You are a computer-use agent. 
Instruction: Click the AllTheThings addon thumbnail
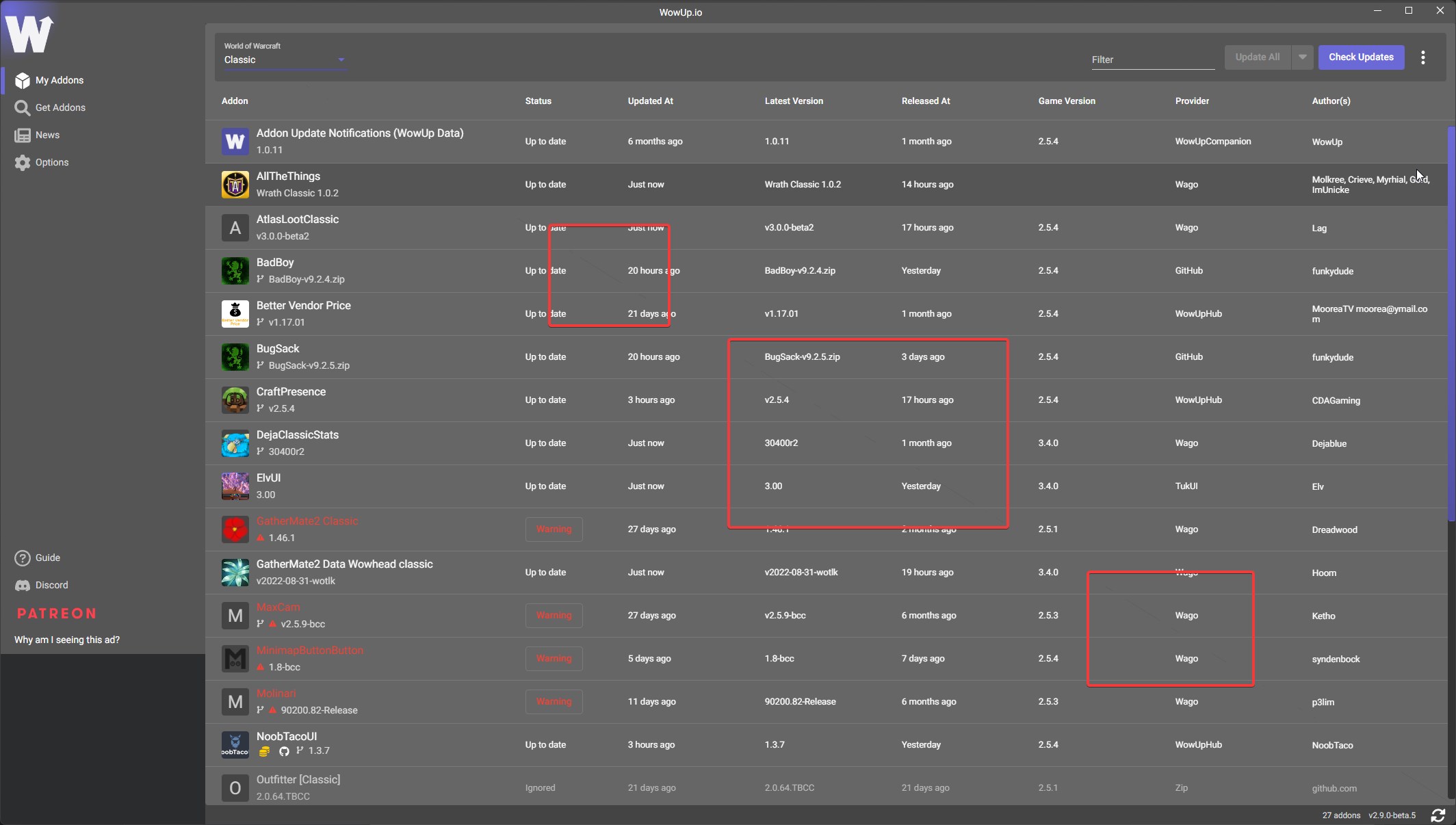(235, 185)
